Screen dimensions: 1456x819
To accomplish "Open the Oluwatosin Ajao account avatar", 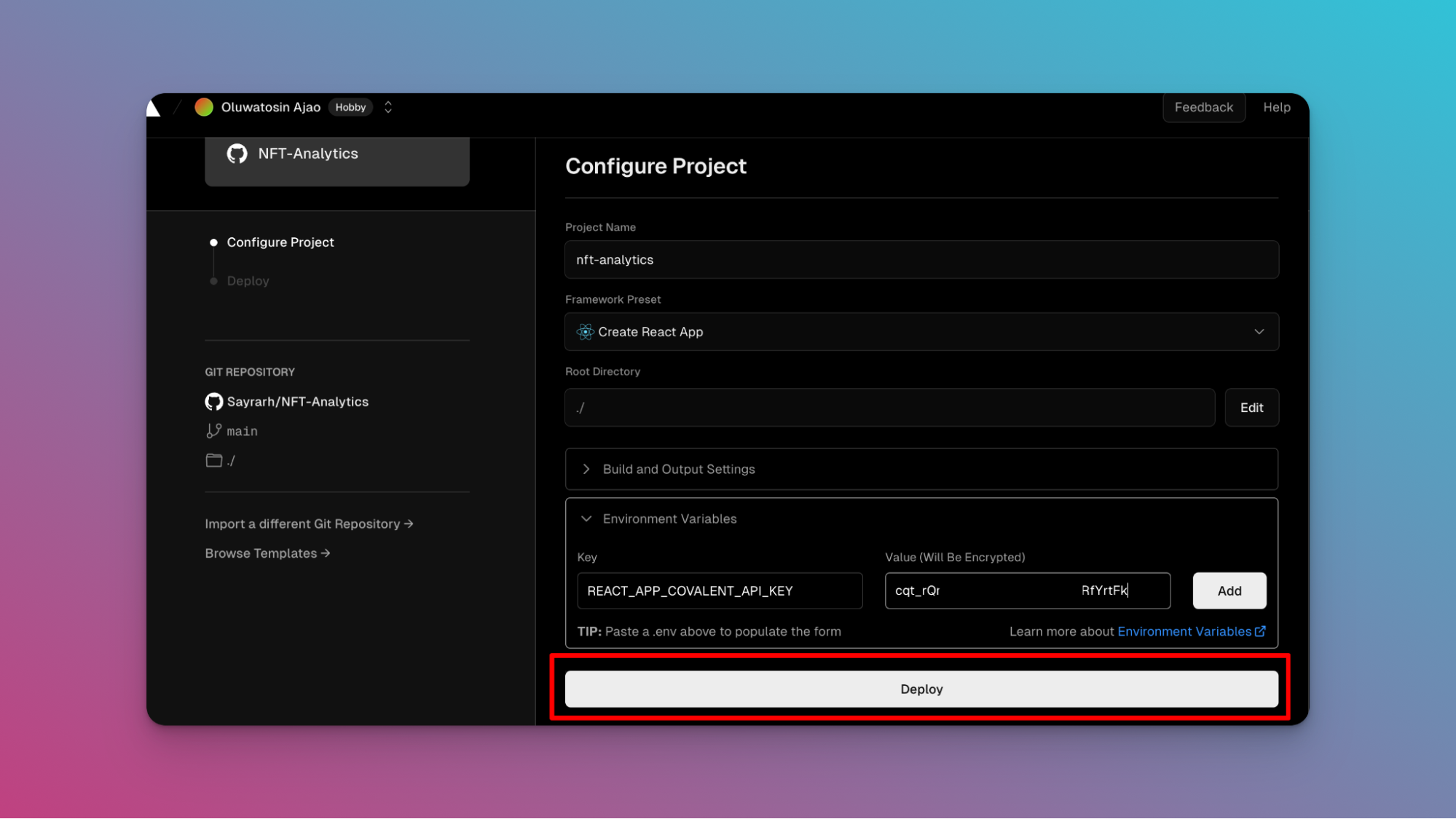I will pos(204,107).
